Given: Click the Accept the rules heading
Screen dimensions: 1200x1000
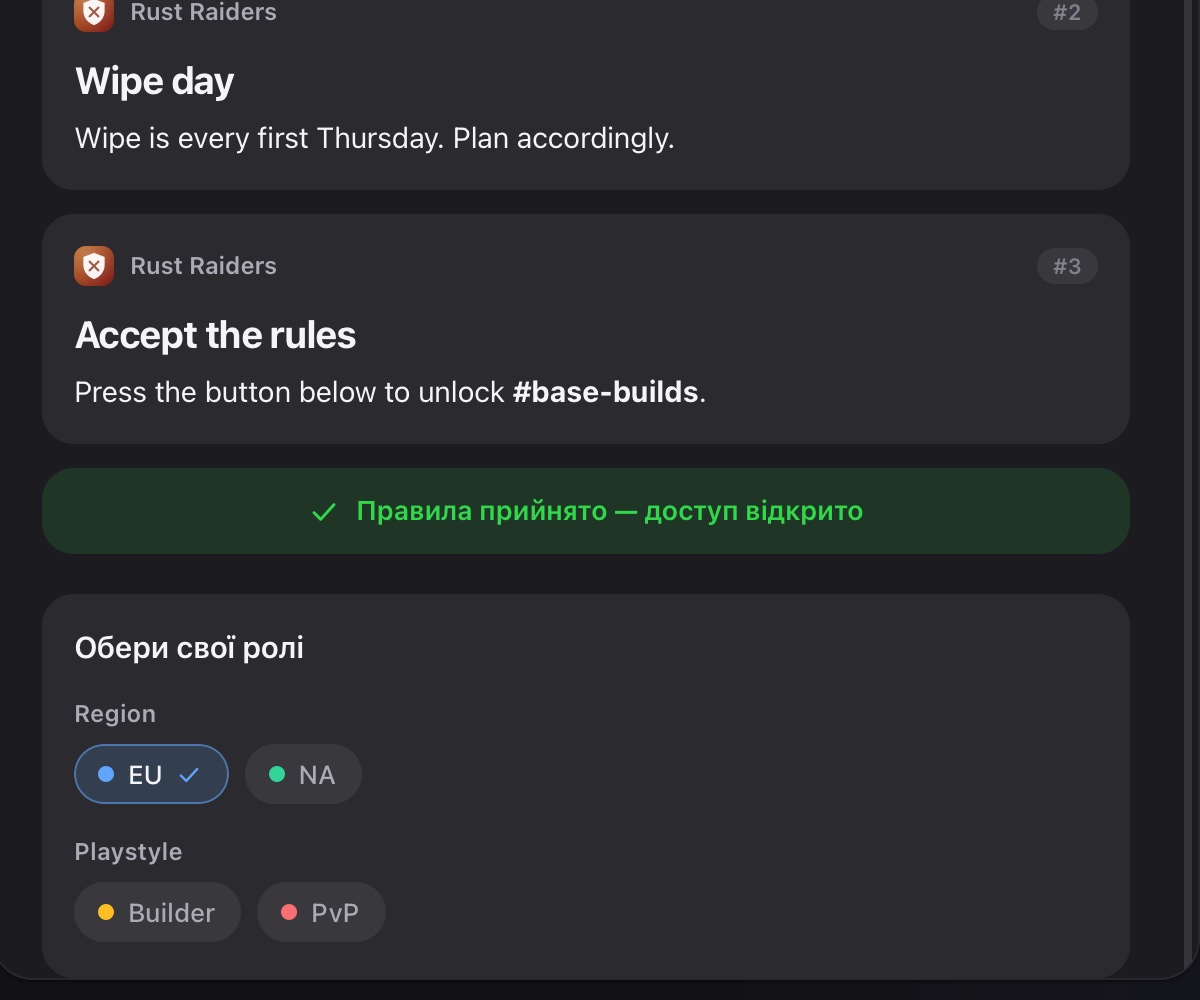Looking at the screenshot, I should point(215,335).
